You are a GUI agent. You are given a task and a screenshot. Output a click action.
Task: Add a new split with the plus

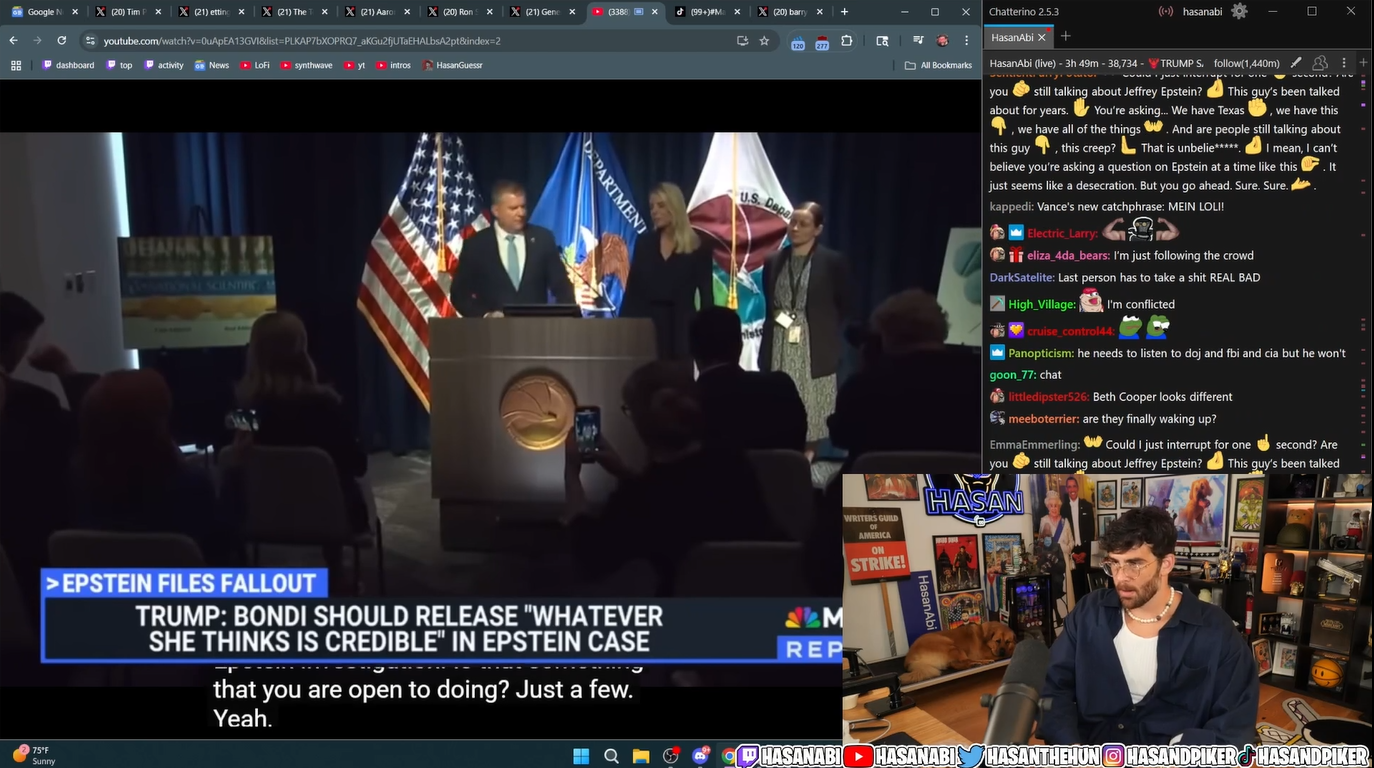click(1363, 63)
